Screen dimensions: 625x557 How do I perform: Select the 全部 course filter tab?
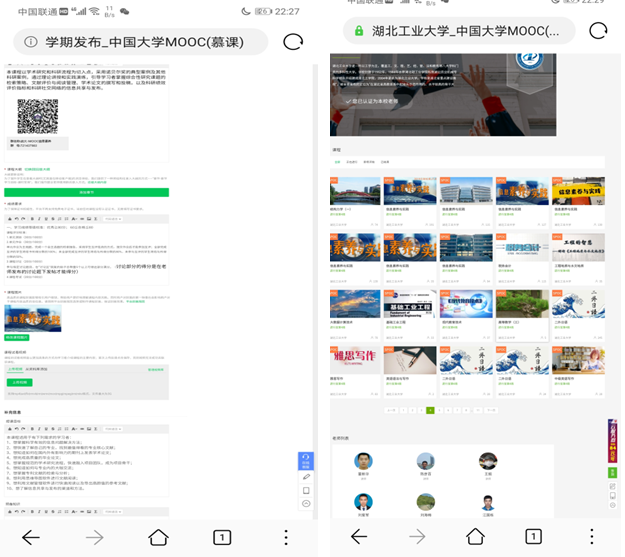tap(337, 162)
